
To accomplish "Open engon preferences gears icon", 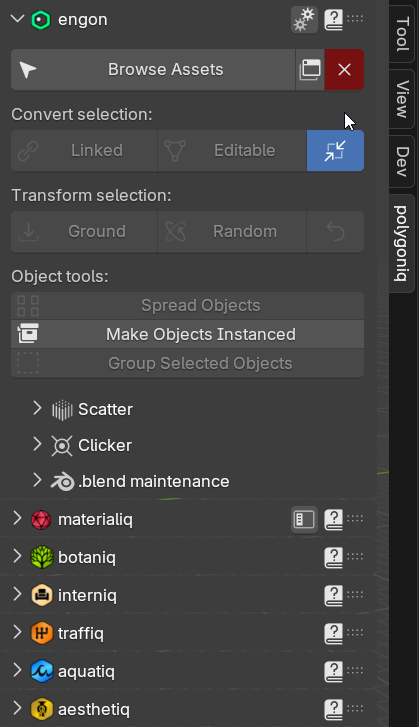I will click(304, 19).
